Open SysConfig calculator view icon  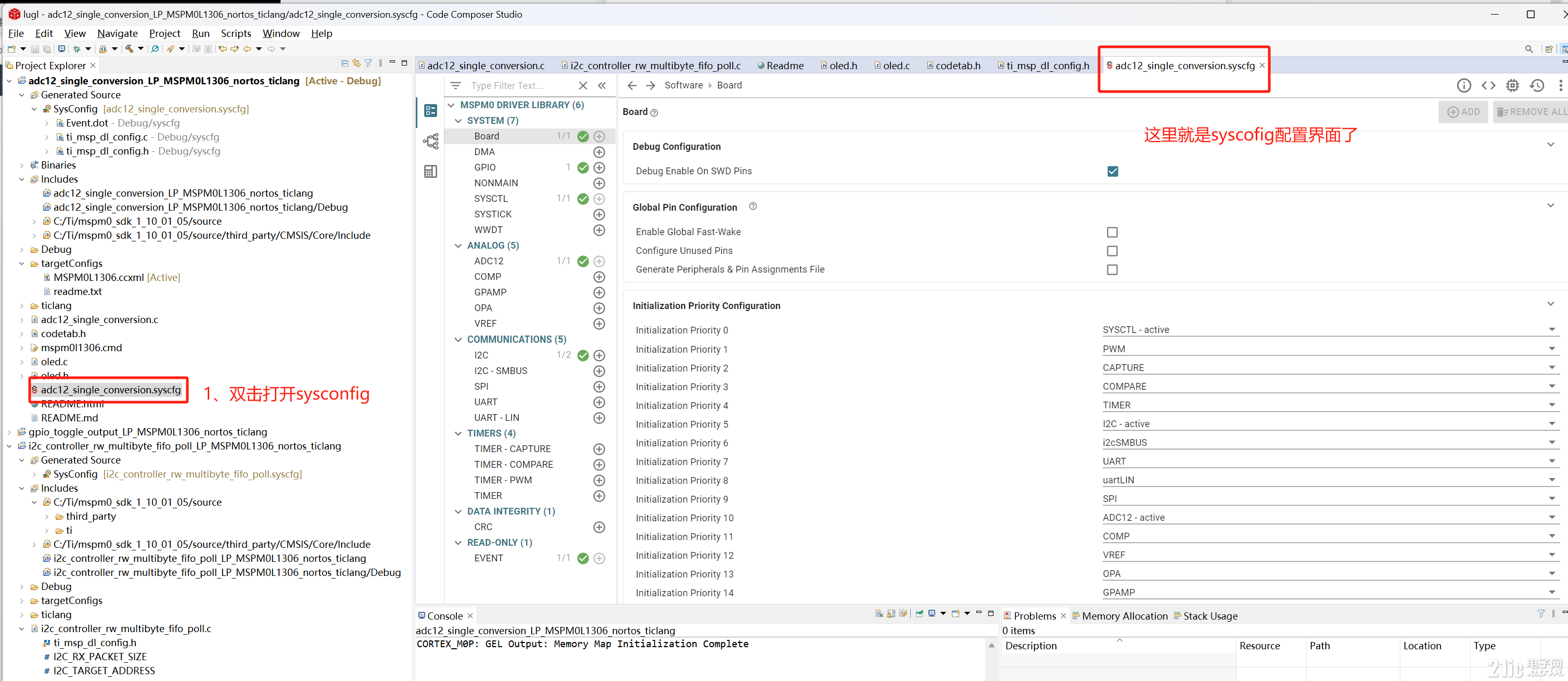click(x=430, y=172)
